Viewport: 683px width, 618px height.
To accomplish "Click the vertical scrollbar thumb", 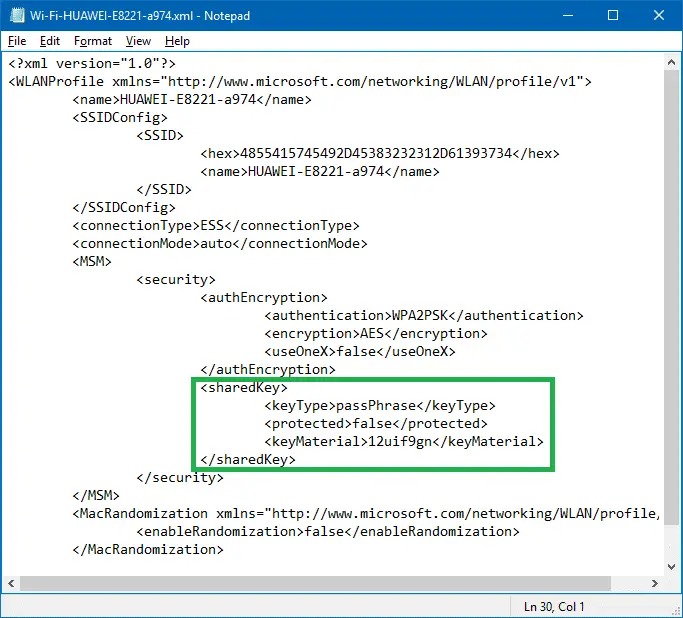I will pyautogui.click(x=671, y=297).
